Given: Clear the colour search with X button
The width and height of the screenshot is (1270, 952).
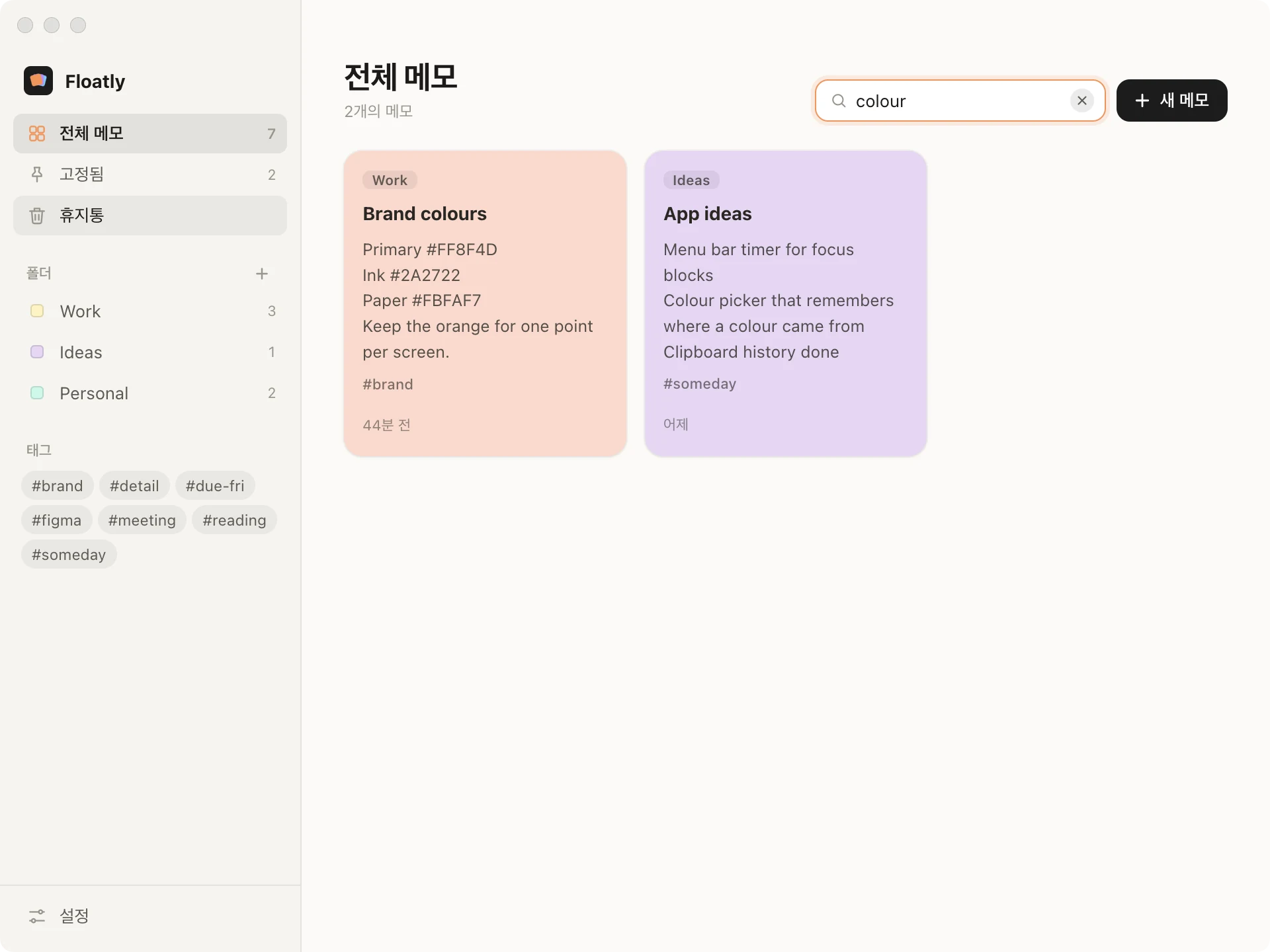Looking at the screenshot, I should tap(1082, 100).
